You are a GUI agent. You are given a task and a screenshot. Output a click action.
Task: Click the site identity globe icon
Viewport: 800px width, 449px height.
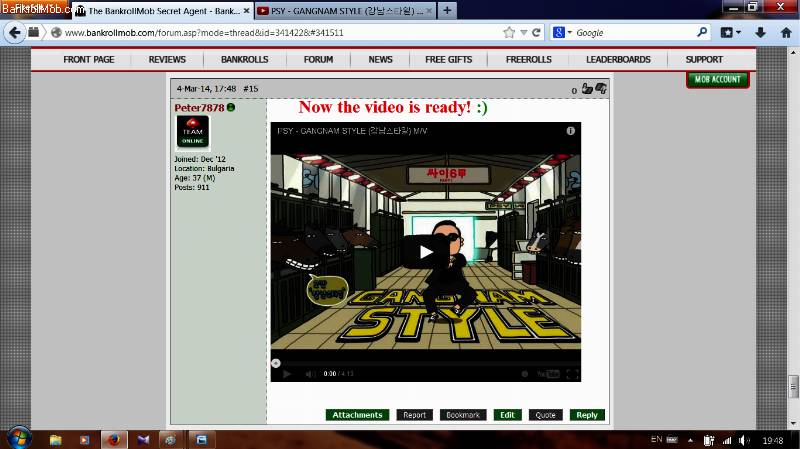(56, 33)
